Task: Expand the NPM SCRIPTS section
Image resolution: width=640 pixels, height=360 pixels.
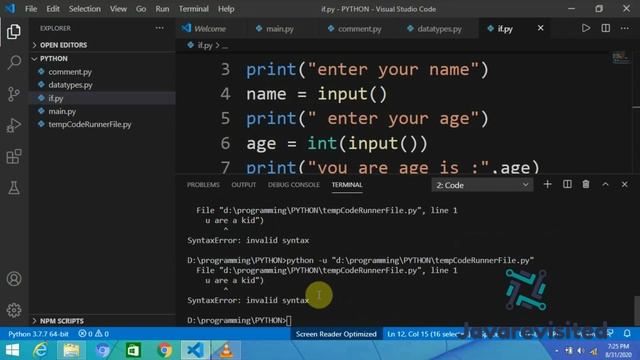Action: click(x=102, y=321)
